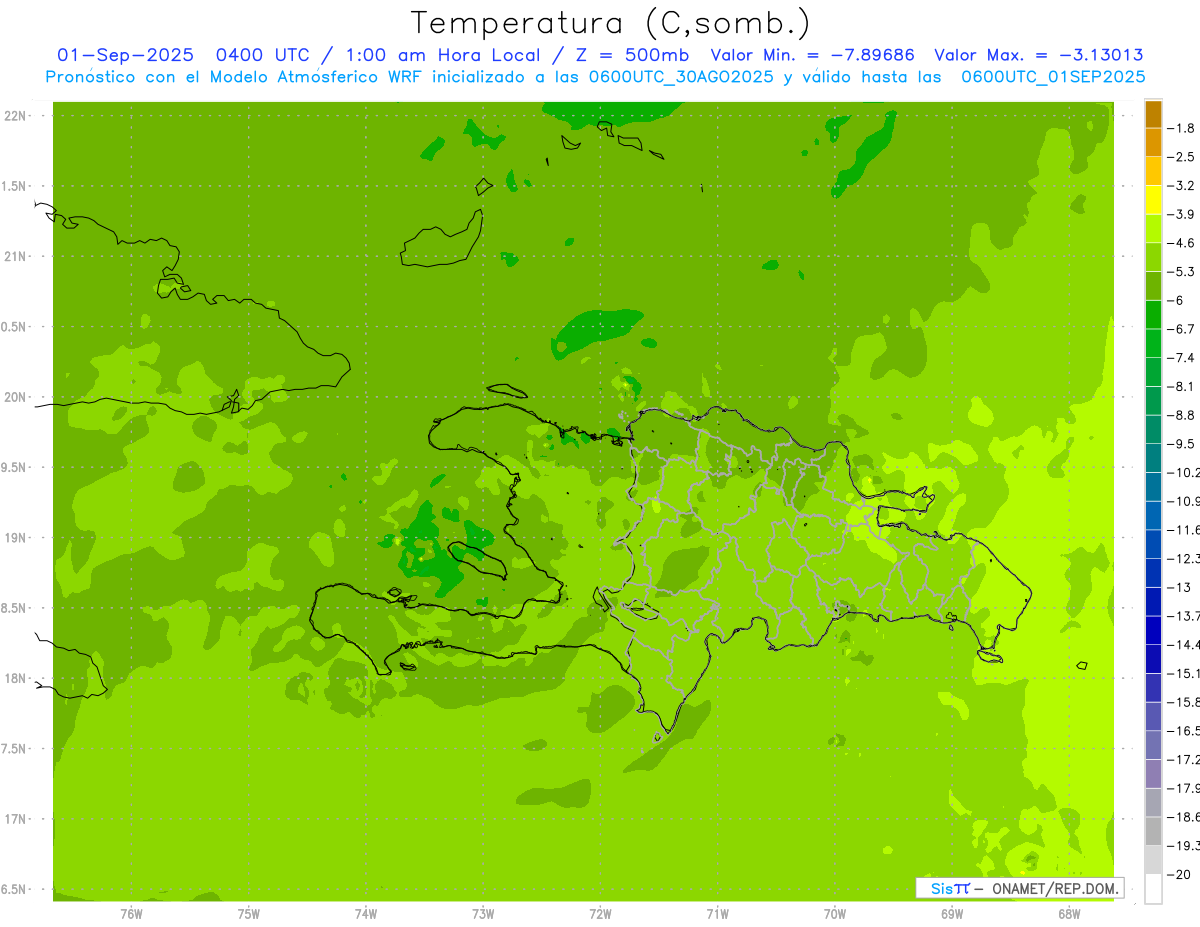Screen dimensions: 1200x927
Task: Click the white swatch below -20
Action: (x=1153, y=889)
